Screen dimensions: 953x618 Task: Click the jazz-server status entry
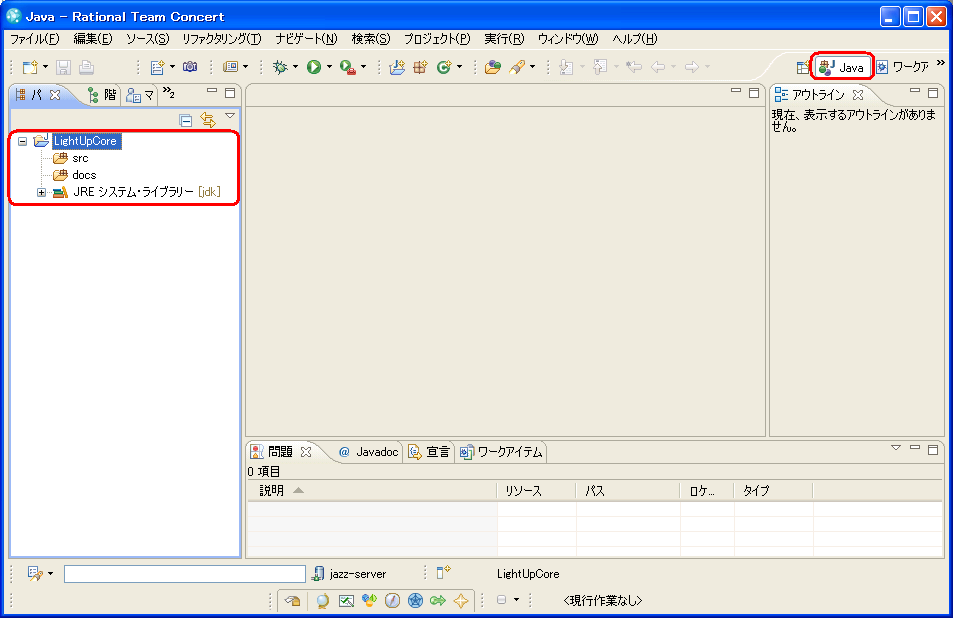[x=349, y=574]
